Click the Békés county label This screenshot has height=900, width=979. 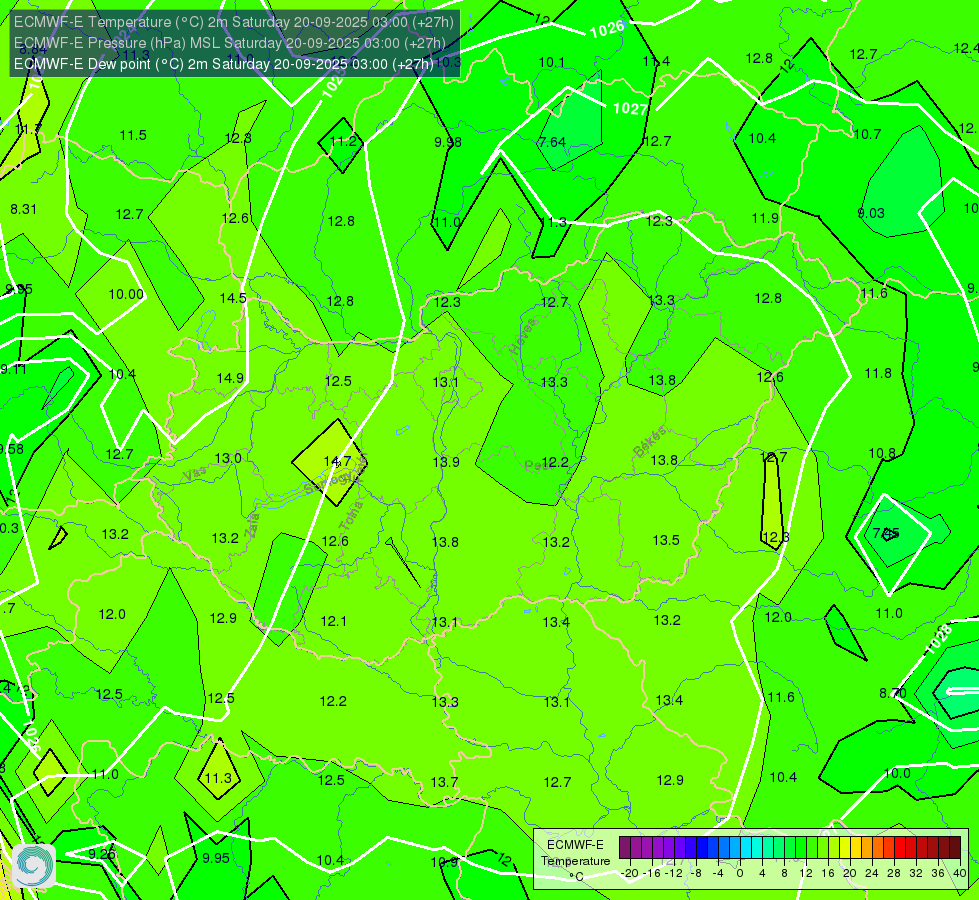[650, 442]
